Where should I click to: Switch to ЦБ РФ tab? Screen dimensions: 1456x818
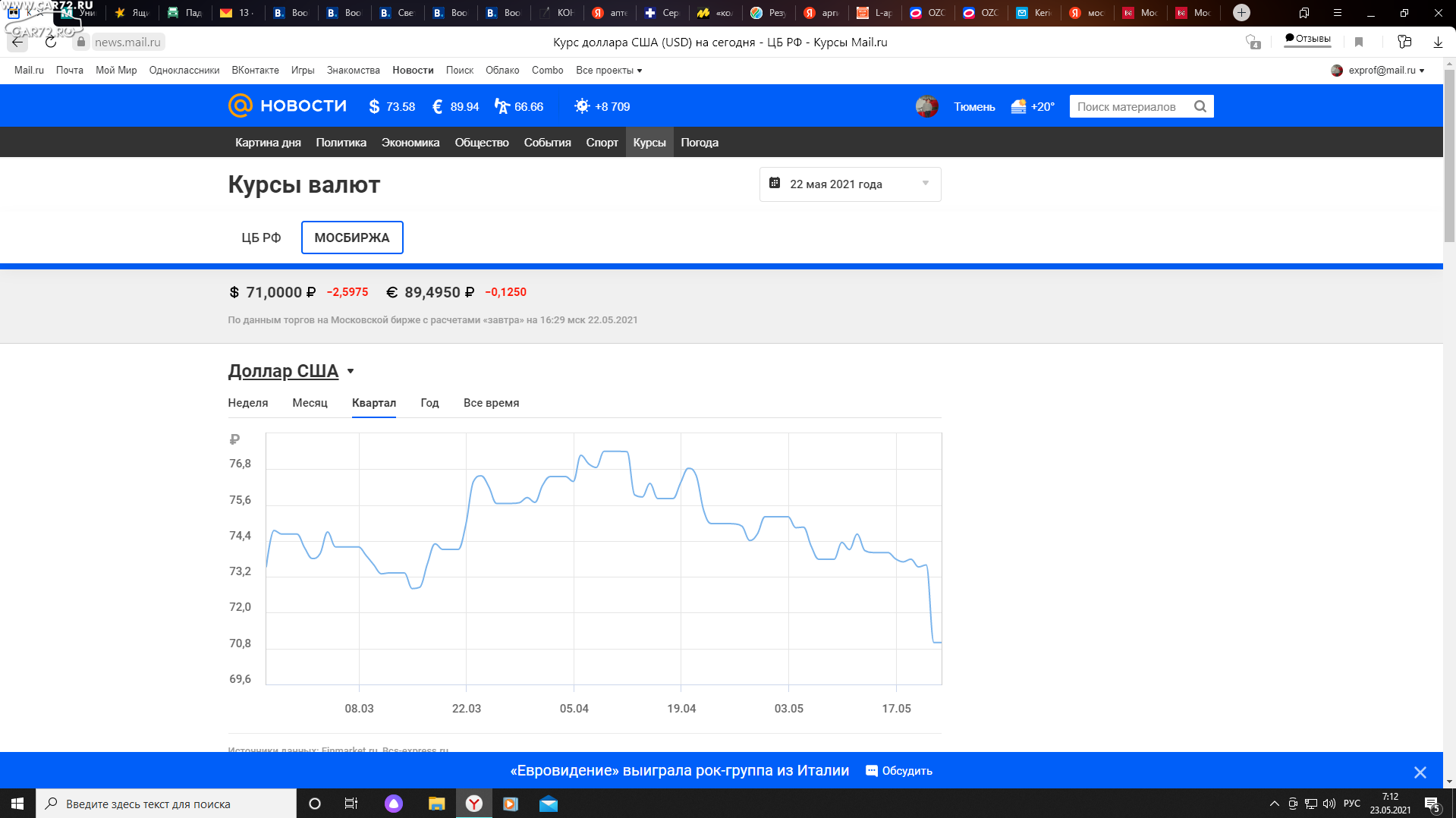[261, 238]
